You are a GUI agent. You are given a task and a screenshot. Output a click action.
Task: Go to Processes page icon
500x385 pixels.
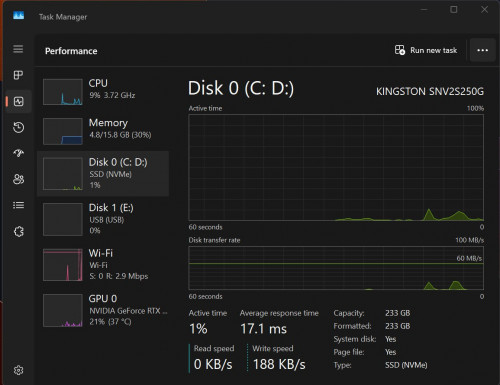coord(18,75)
